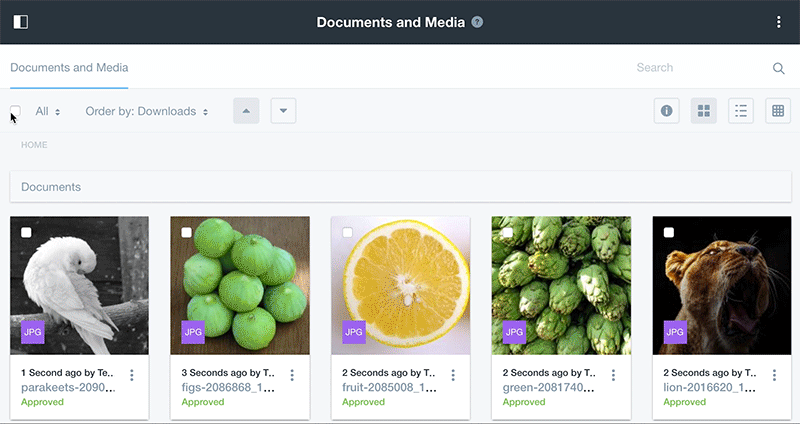
Task: Expand the Order by: Downloads dropdown
Action: click(x=147, y=111)
